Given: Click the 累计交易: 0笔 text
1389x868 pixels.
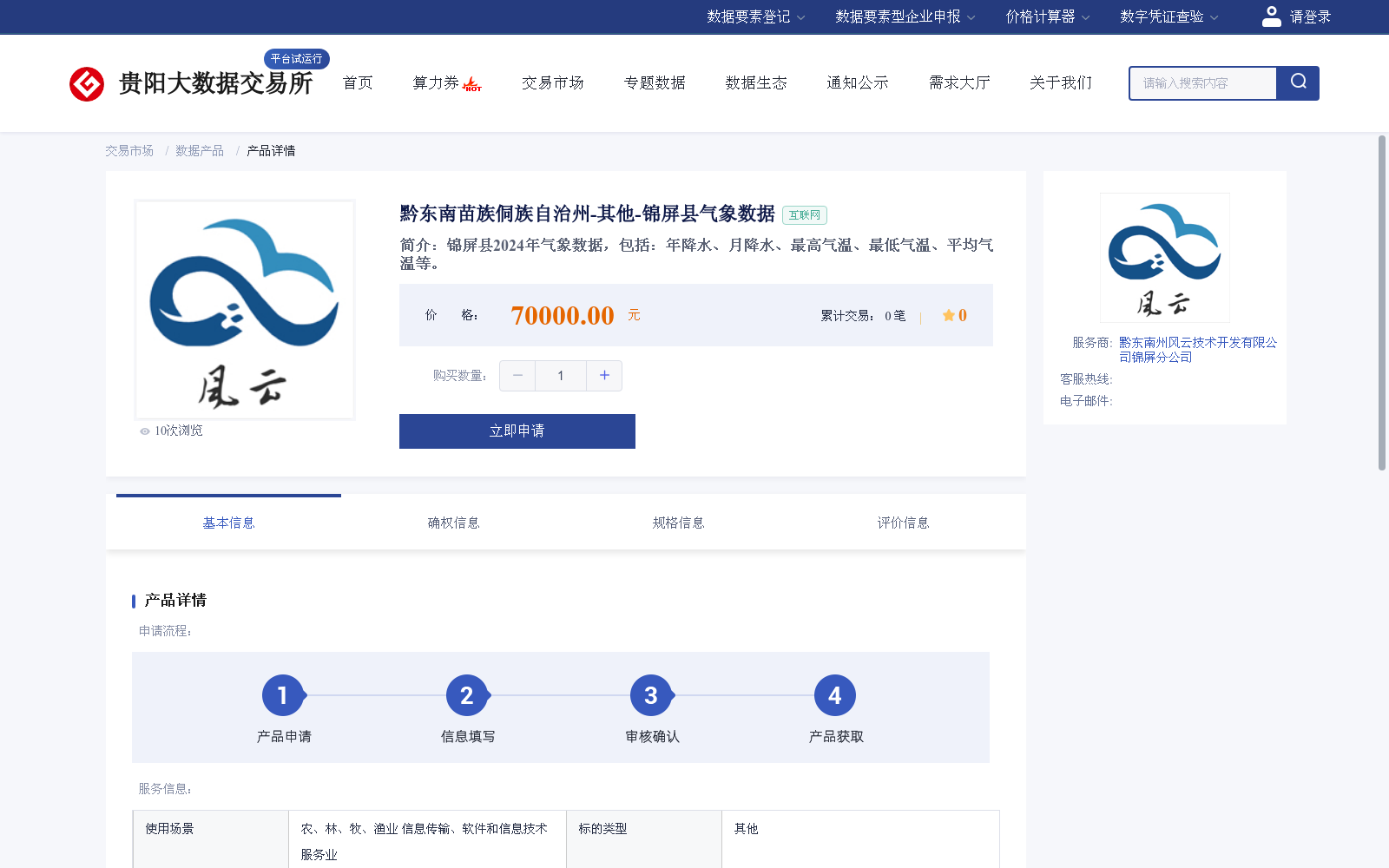Looking at the screenshot, I should click(863, 316).
